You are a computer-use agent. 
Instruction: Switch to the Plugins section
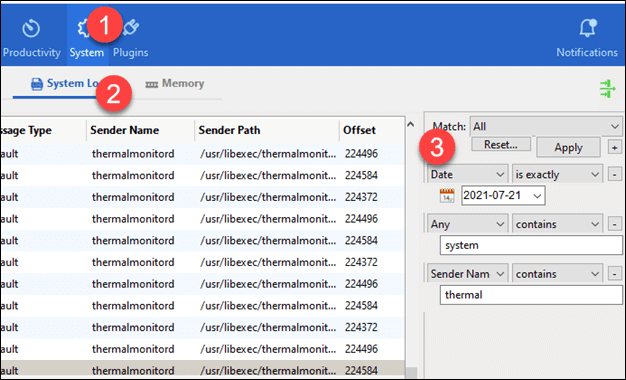click(x=131, y=39)
